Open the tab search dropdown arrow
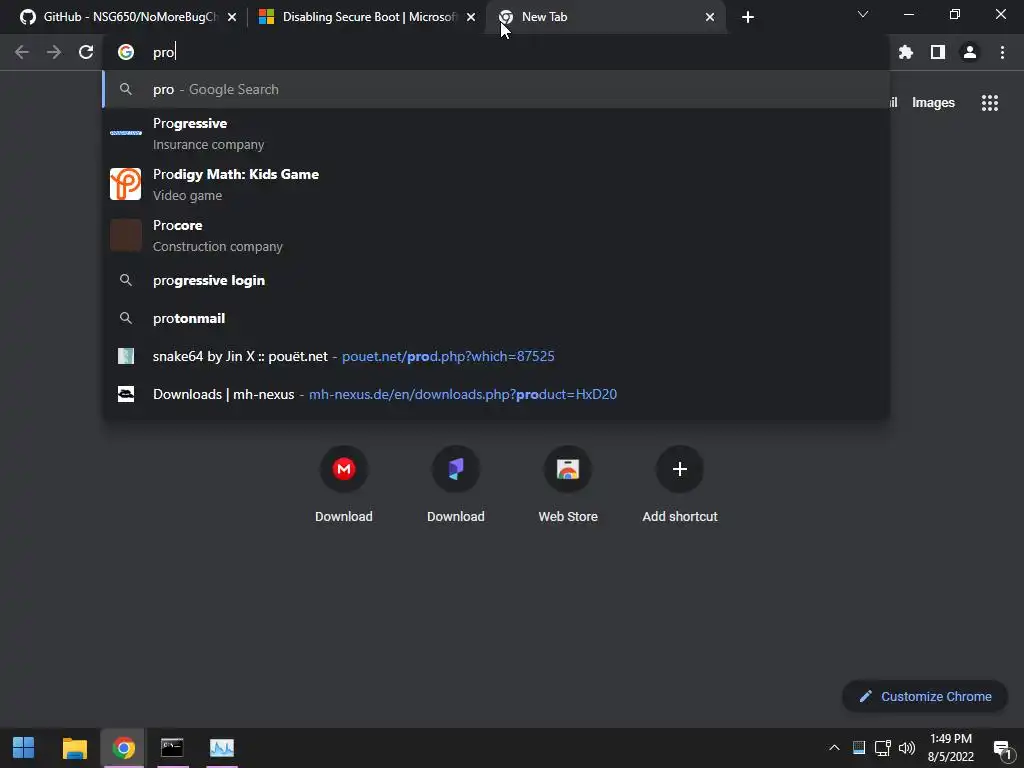This screenshot has width=1024, height=768. coord(863,14)
